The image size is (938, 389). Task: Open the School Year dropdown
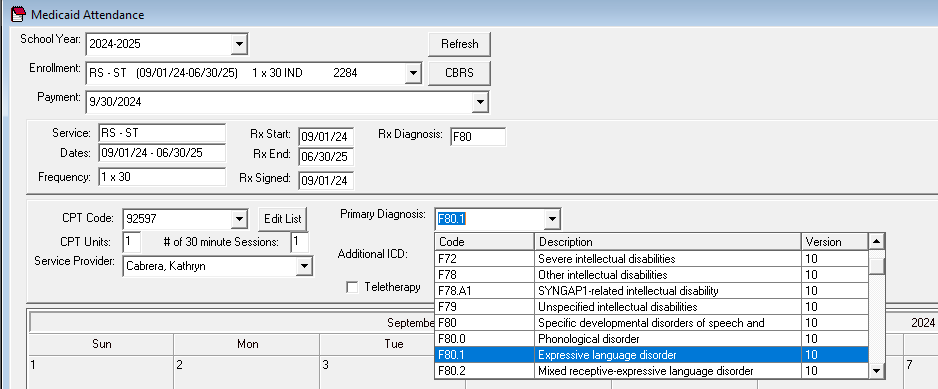point(239,44)
